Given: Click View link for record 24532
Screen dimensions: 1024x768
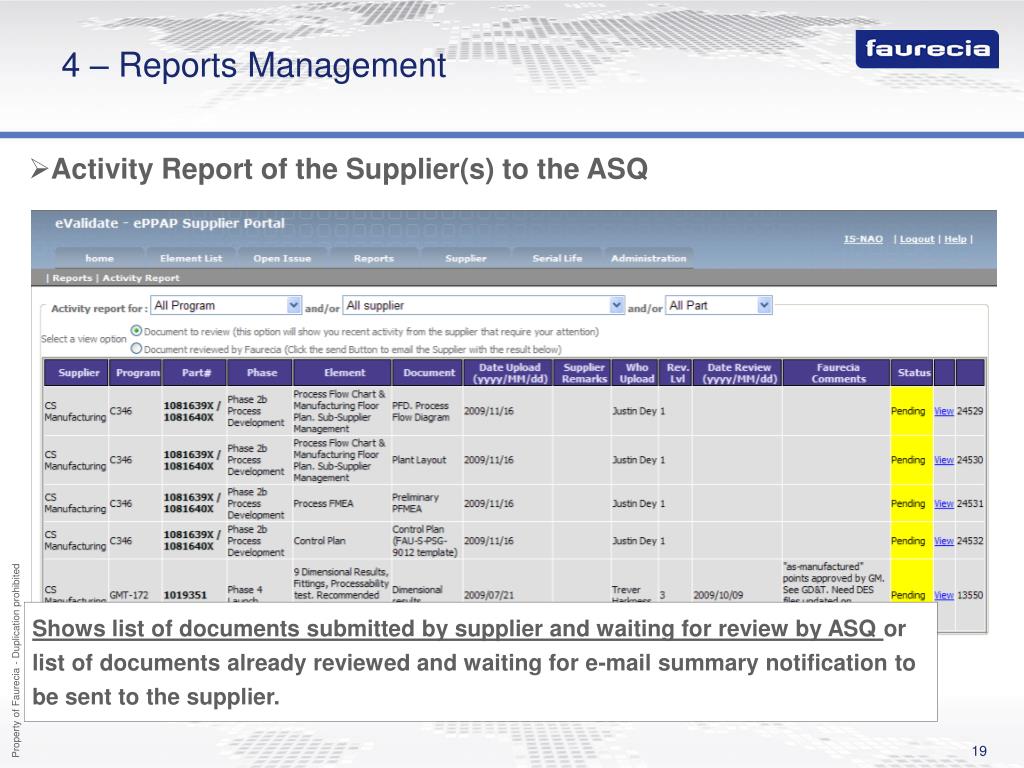Looking at the screenshot, I should coord(944,541).
